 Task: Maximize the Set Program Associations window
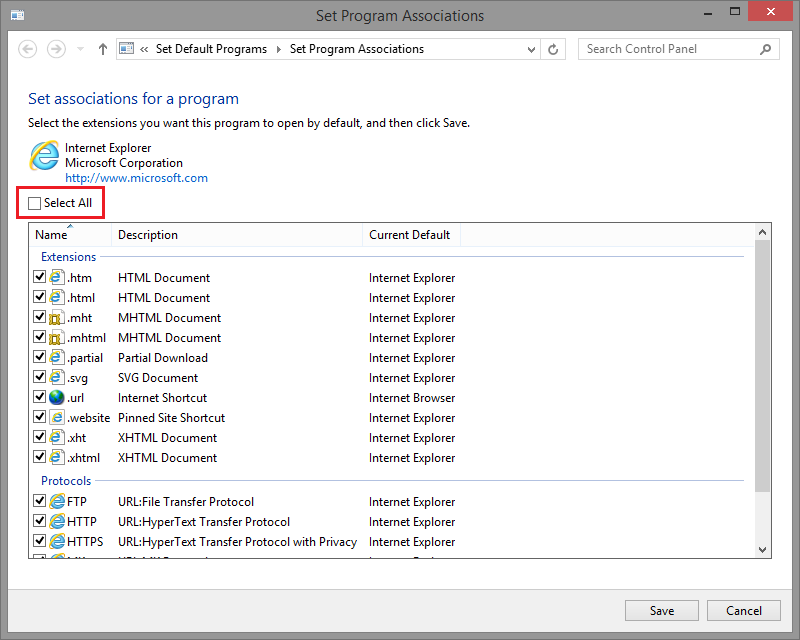point(735,11)
